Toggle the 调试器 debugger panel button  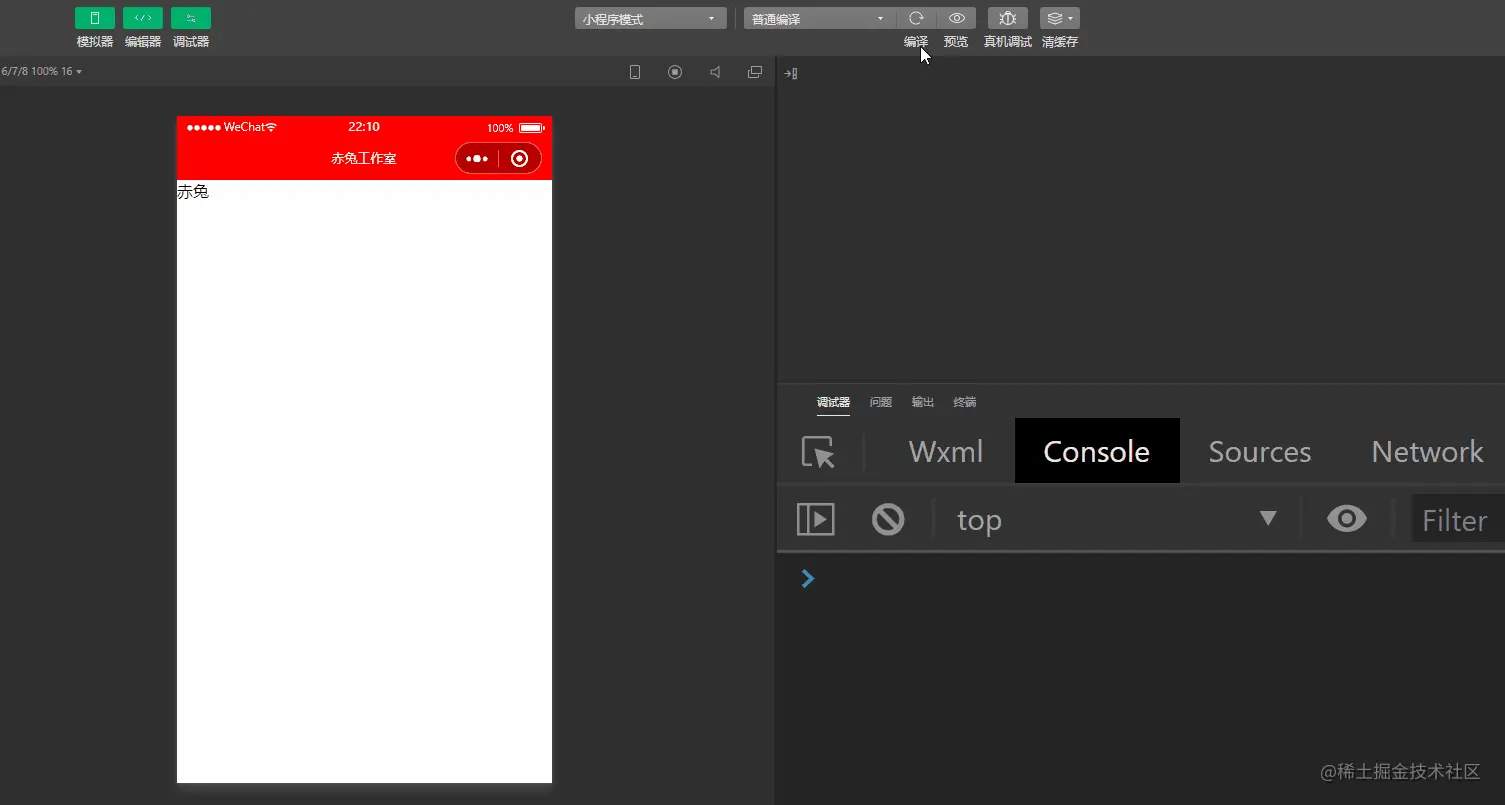(191, 18)
